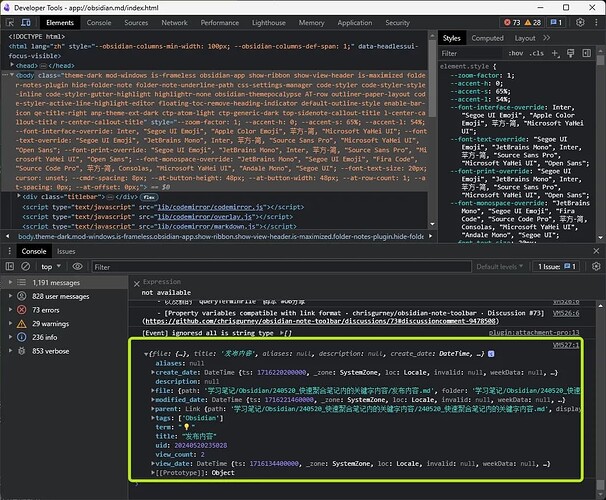Open the Application tab
The image size is (606, 500).
(355, 22)
